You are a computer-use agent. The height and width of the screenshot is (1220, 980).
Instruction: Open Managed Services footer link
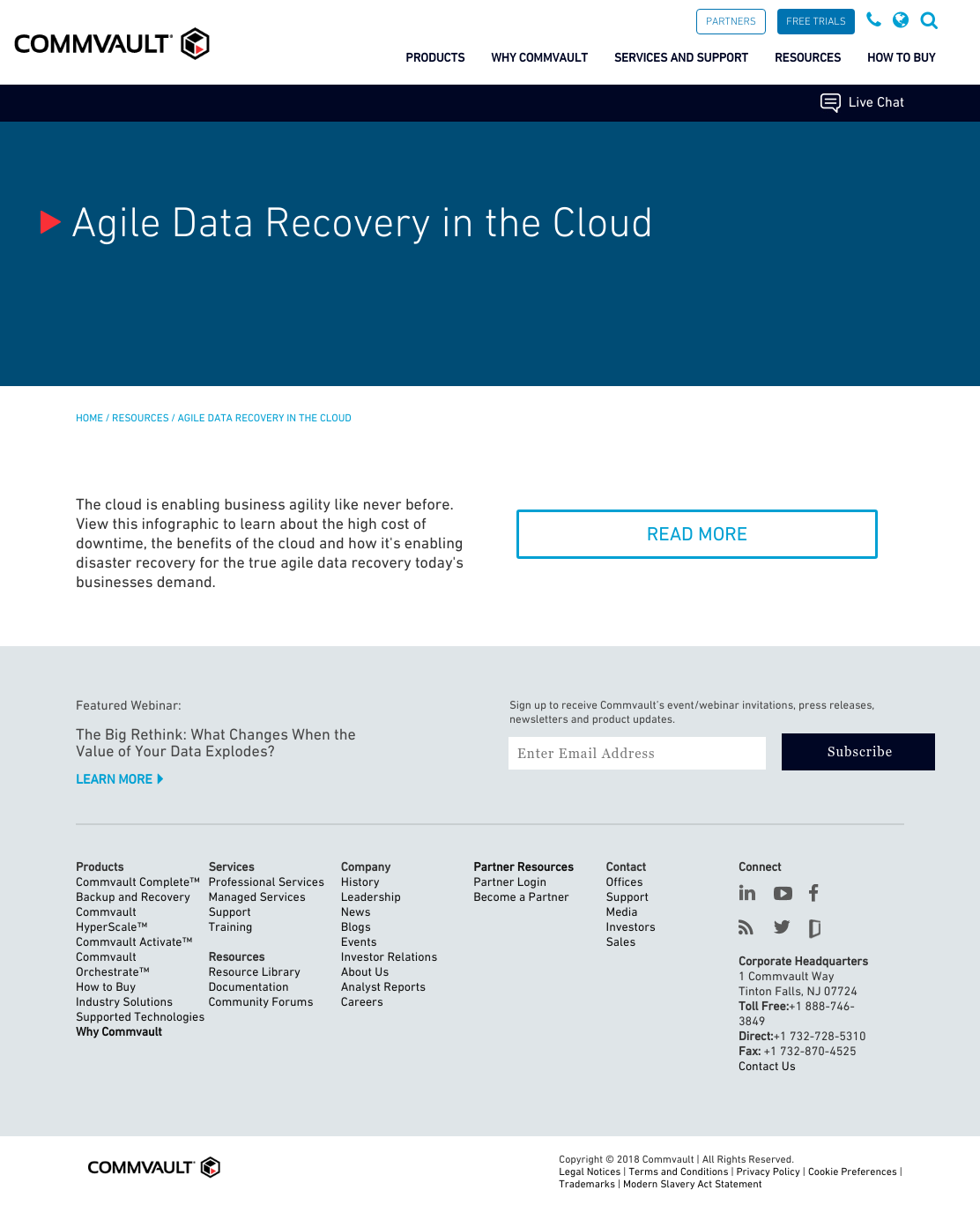click(x=257, y=897)
